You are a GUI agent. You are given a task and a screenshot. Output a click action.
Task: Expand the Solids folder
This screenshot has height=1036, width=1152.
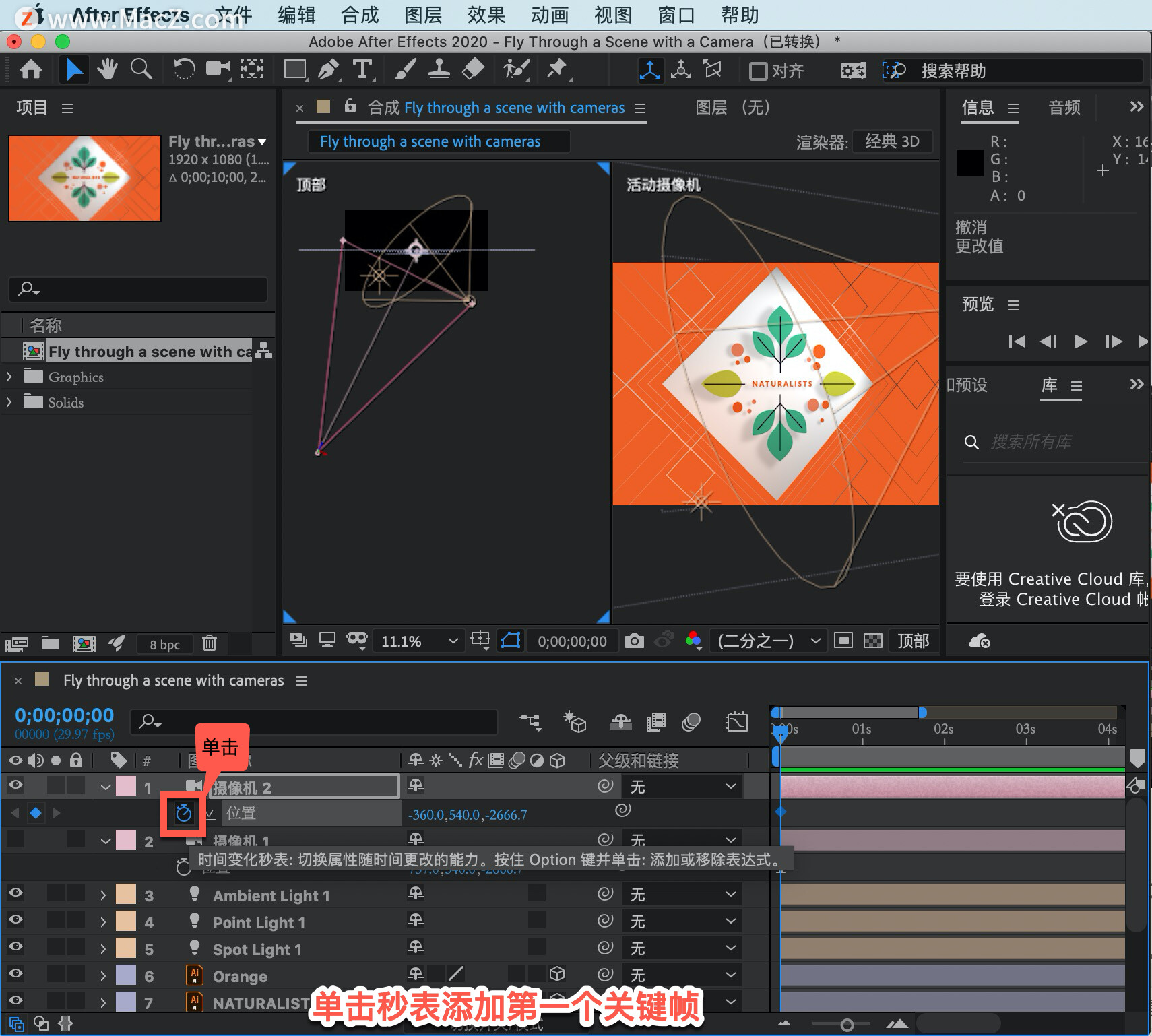(x=9, y=402)
